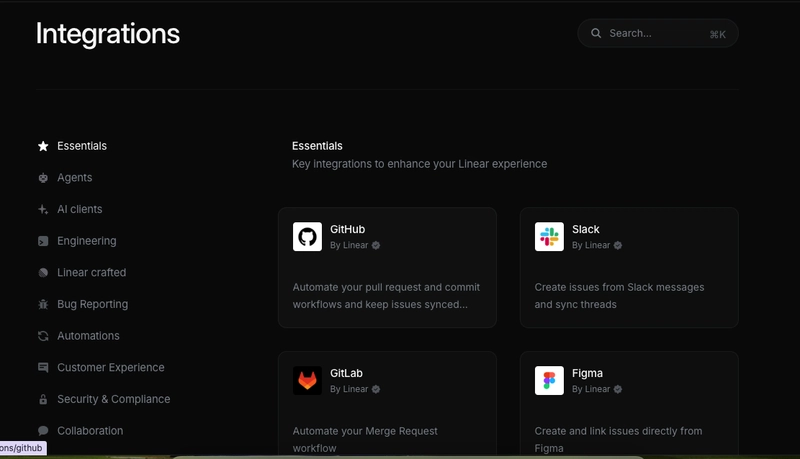Image resolution: width=800 pixels, height=459 pixels.
Task: Click the Figma integration title
Action: (x=587, y=373)
